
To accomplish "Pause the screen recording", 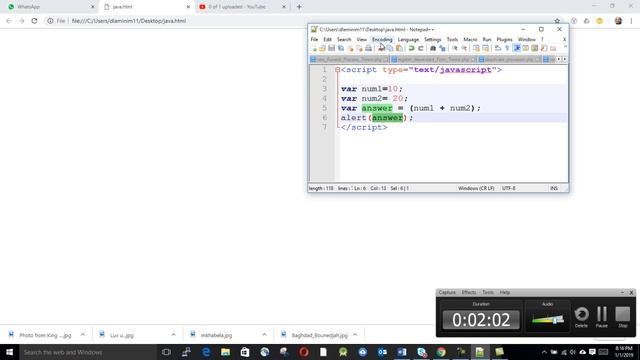I will point(602,317).
